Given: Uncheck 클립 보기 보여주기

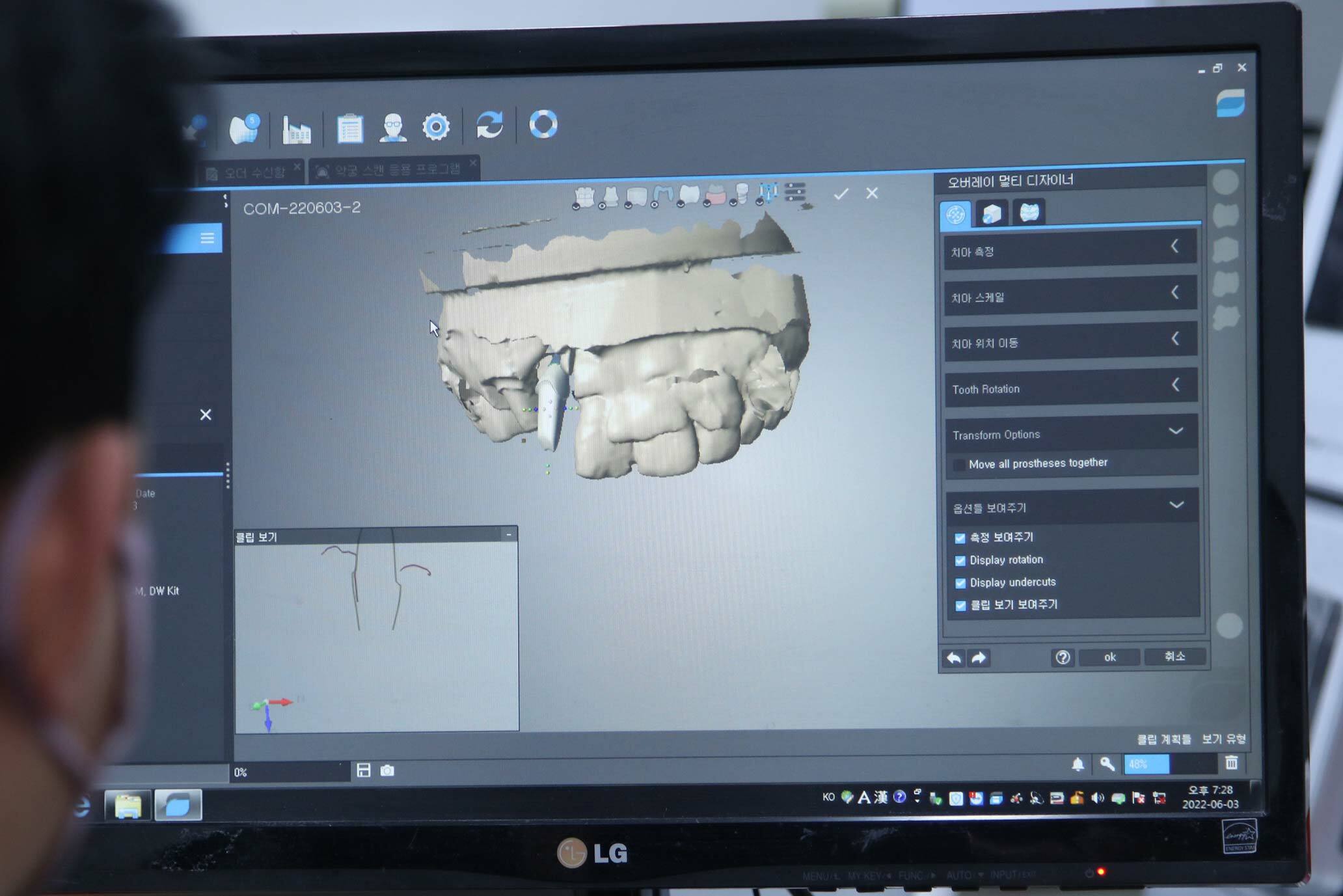Looking at the screenshot, I should coord(960,605).
